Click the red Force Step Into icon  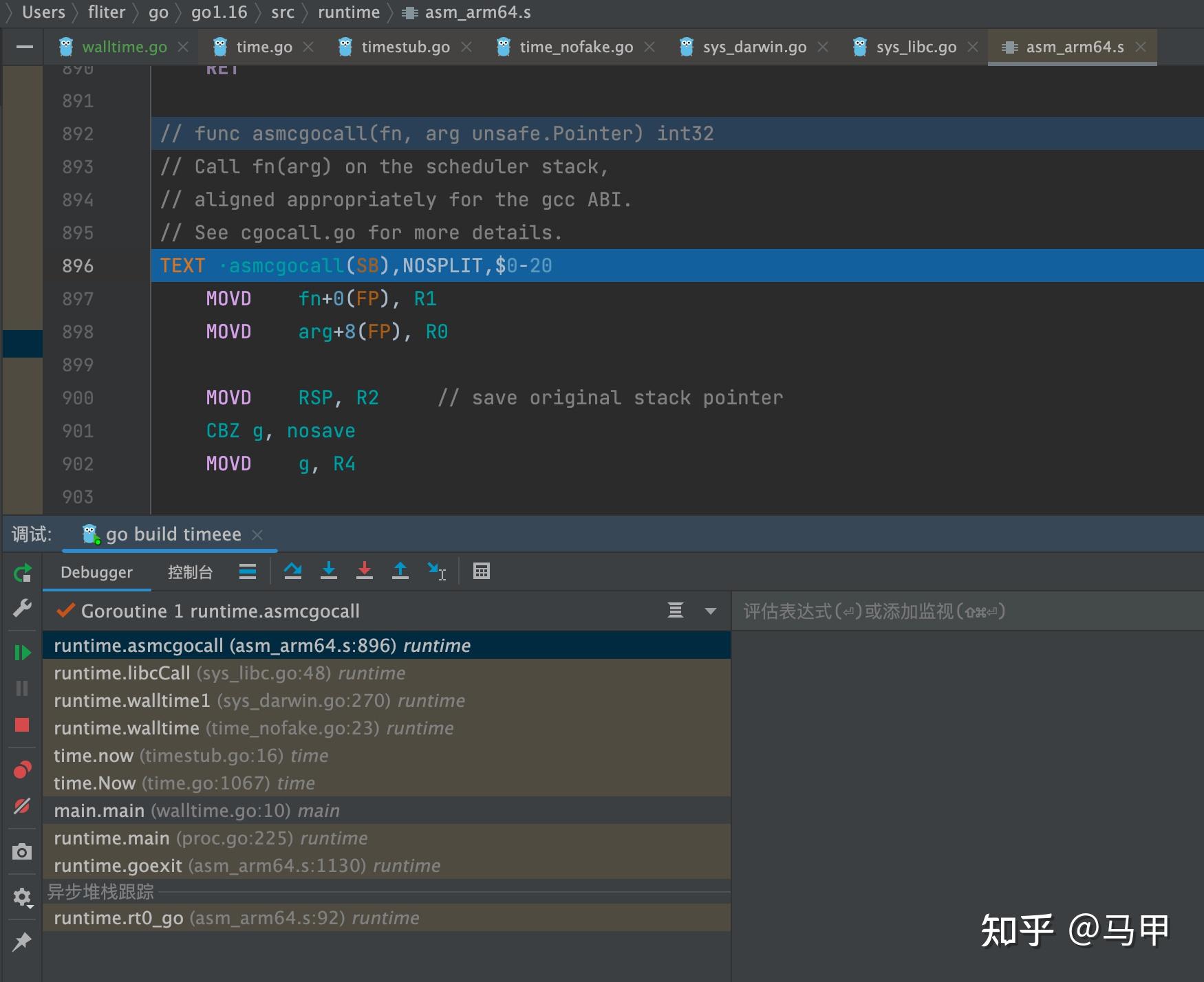tap(365, 571)
